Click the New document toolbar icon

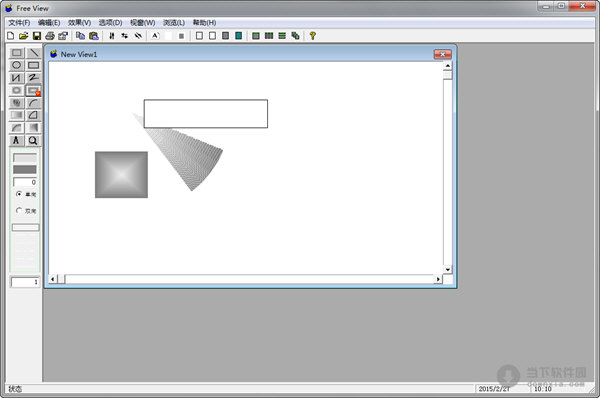[11, 36]
